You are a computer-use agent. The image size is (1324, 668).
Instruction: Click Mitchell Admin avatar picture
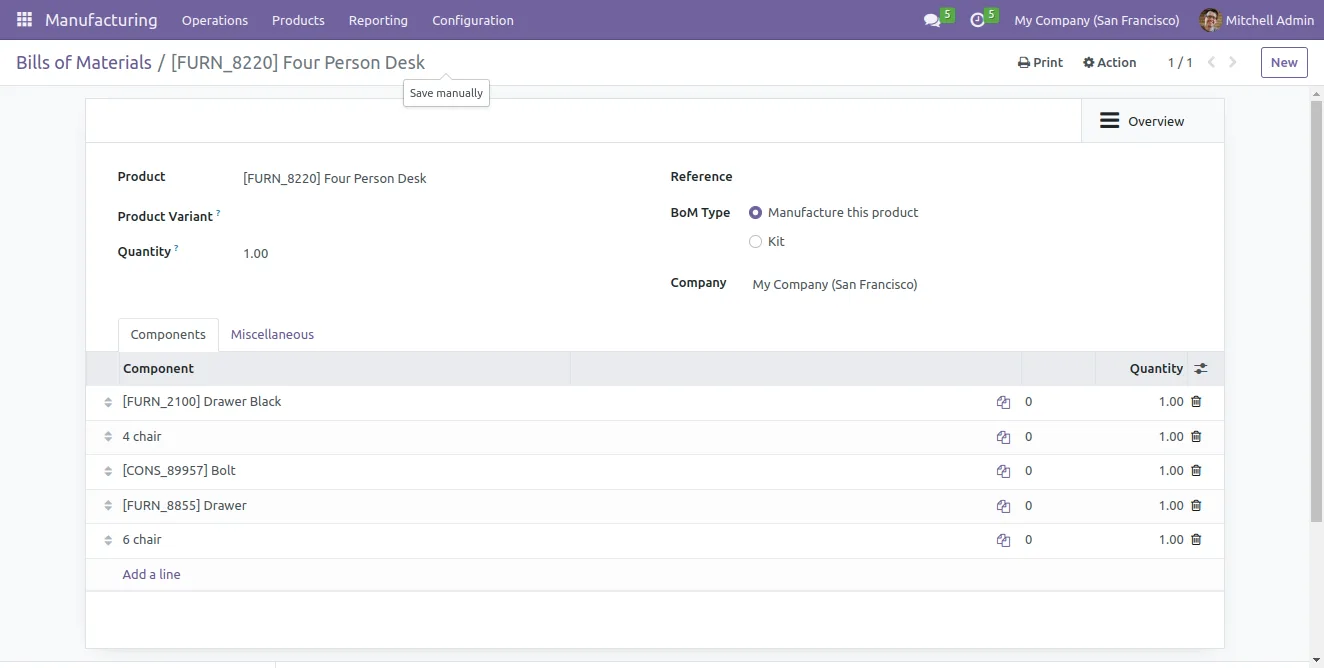(x=1210, y=20)
